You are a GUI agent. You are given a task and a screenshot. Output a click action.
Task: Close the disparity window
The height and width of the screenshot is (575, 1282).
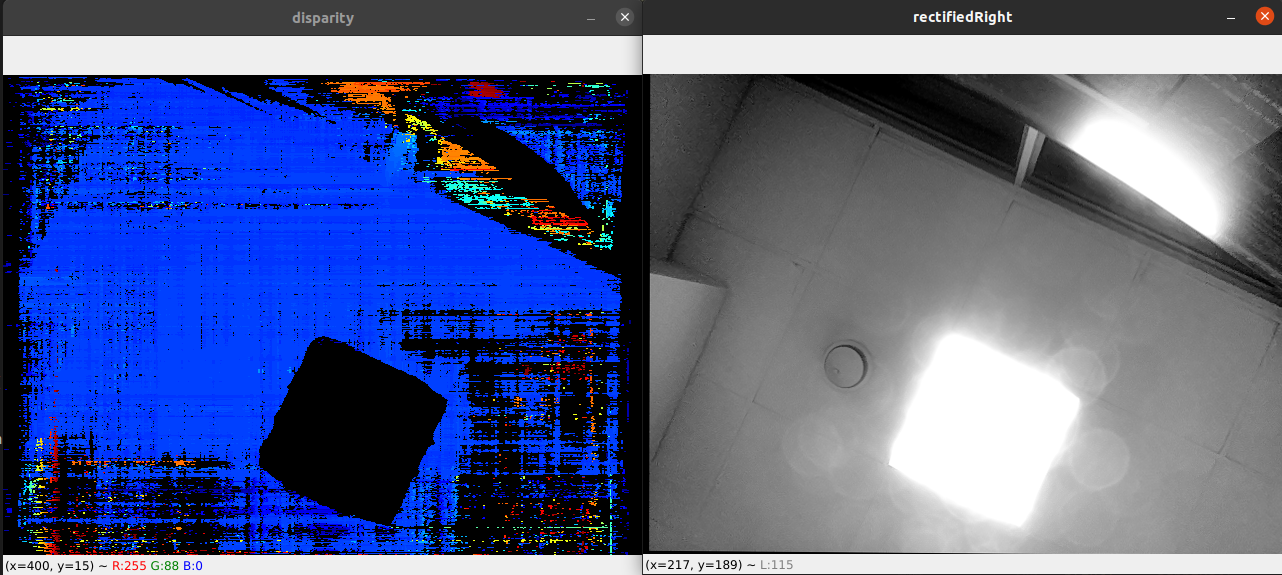coord(625,17)
